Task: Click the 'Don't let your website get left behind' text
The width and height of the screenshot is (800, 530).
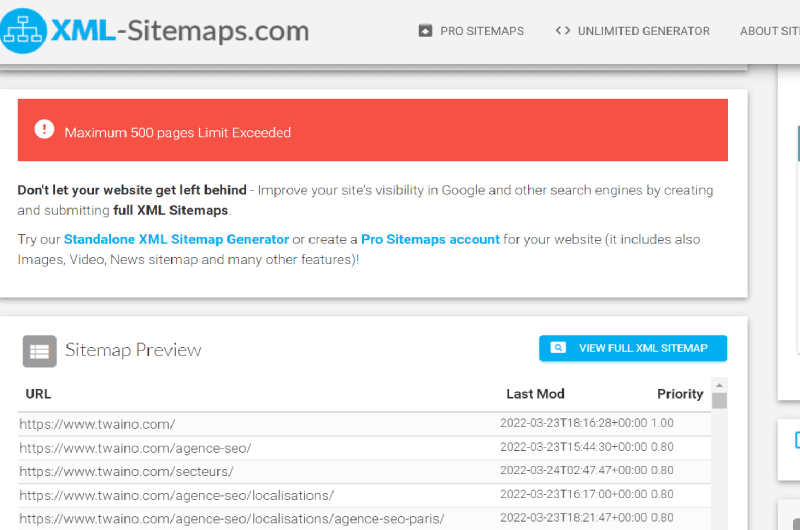Action: click(x=132, y=190)
